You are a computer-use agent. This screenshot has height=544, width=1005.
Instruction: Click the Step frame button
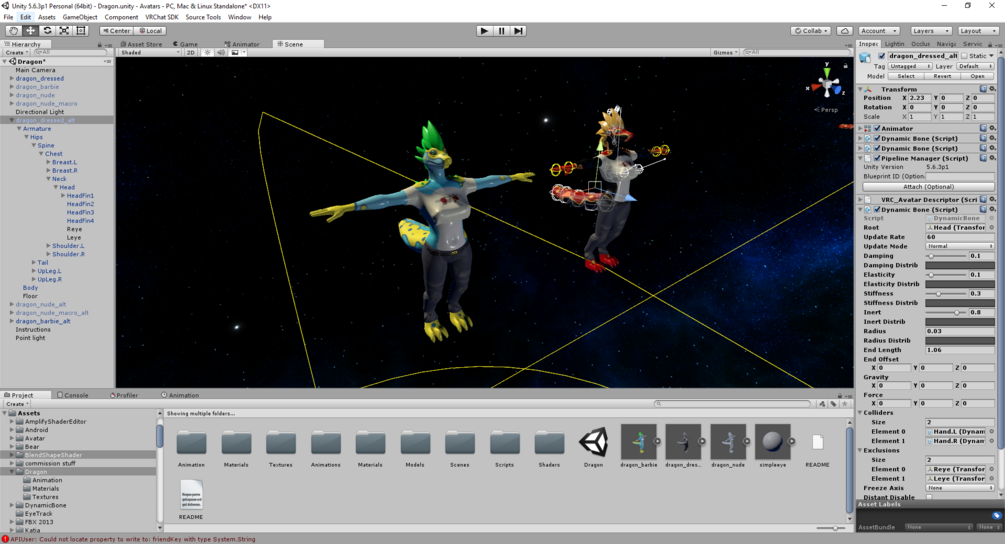coord(519,31)
